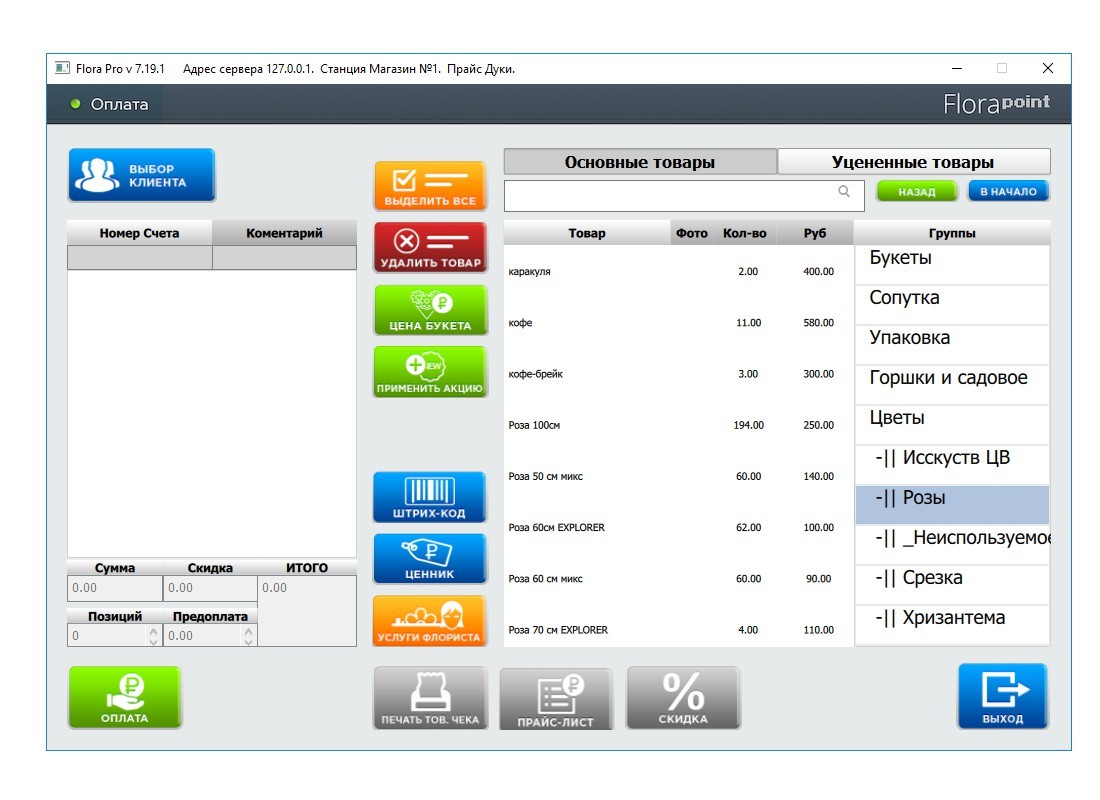Open the client selection (Выбор клиента) button
The height and width of the screenshot is (800, 1100).
pyautogui.click(x=141, y=175)
